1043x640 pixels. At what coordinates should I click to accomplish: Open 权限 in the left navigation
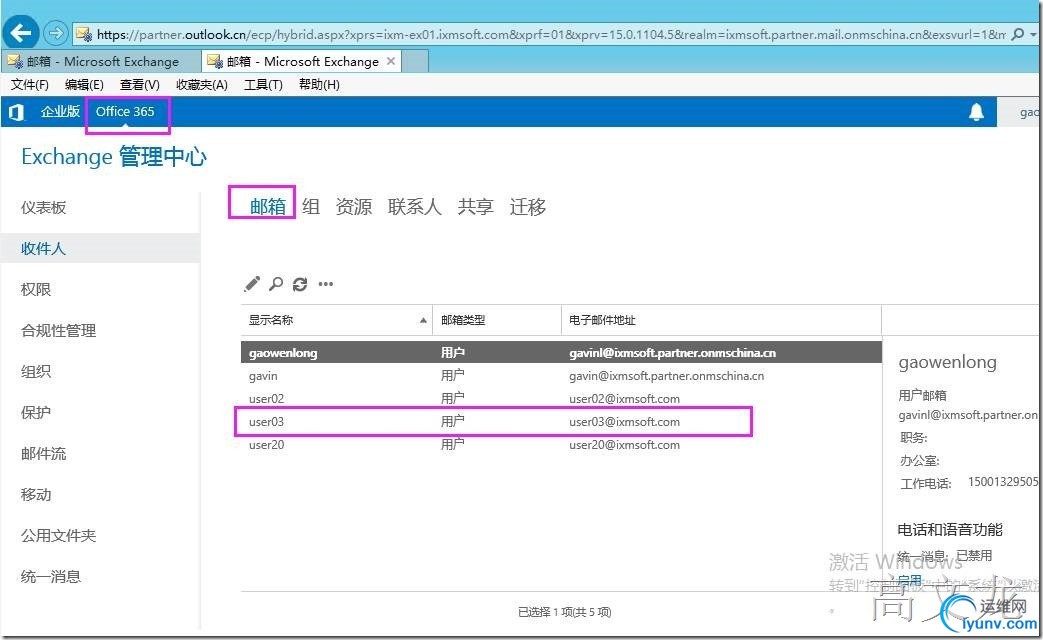click(x=36, y=289)
